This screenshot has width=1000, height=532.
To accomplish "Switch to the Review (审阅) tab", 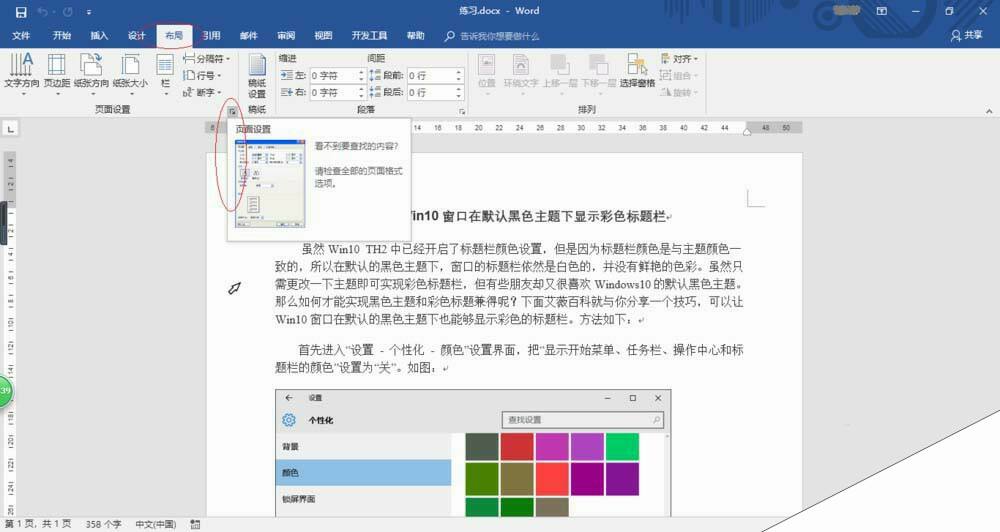I will coord(286,36).
